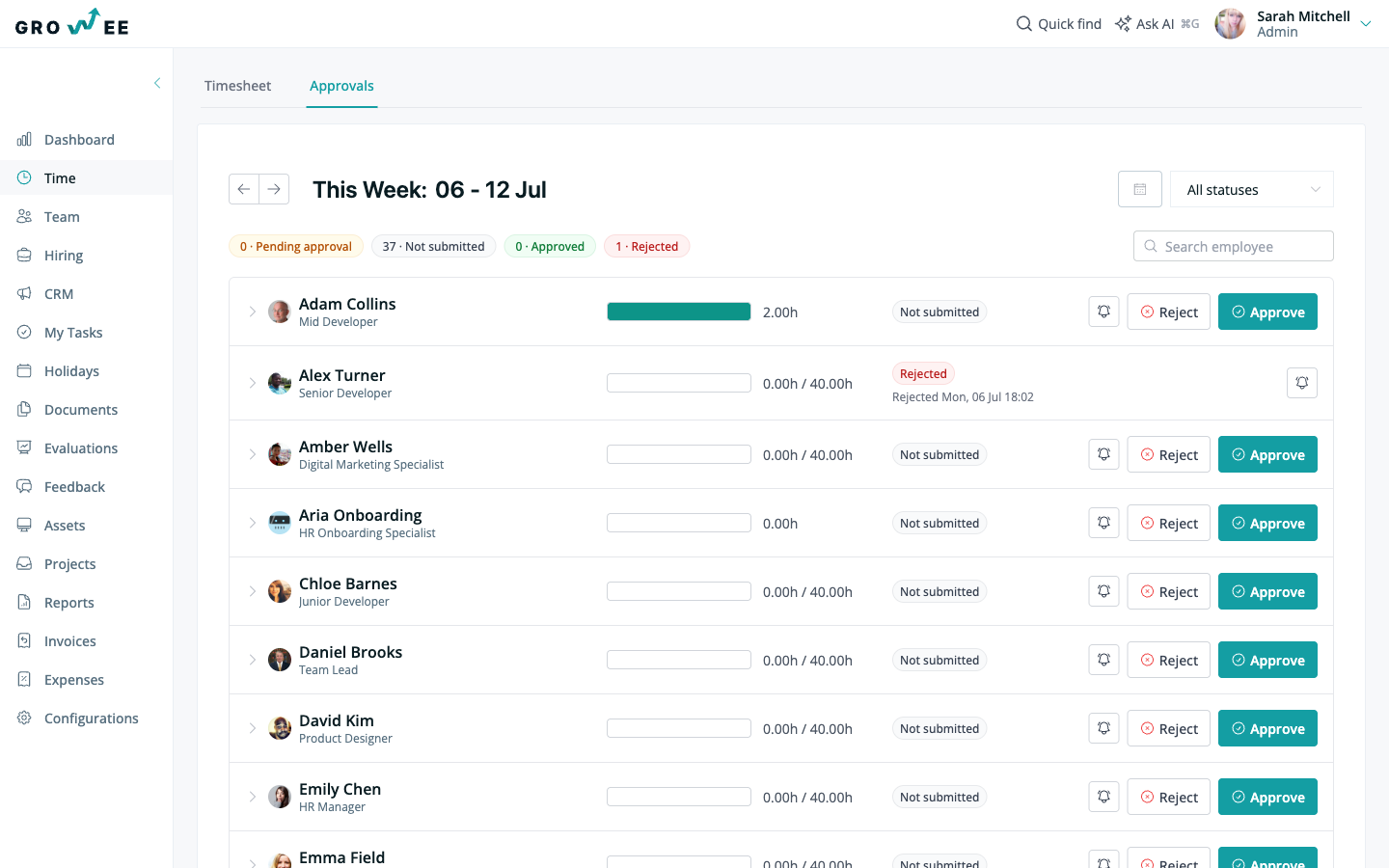The height and width of the screenshot is (868, 1389).
Task: Reject Chloe Barnes timesheet
Action: [x=1169, y=591]
